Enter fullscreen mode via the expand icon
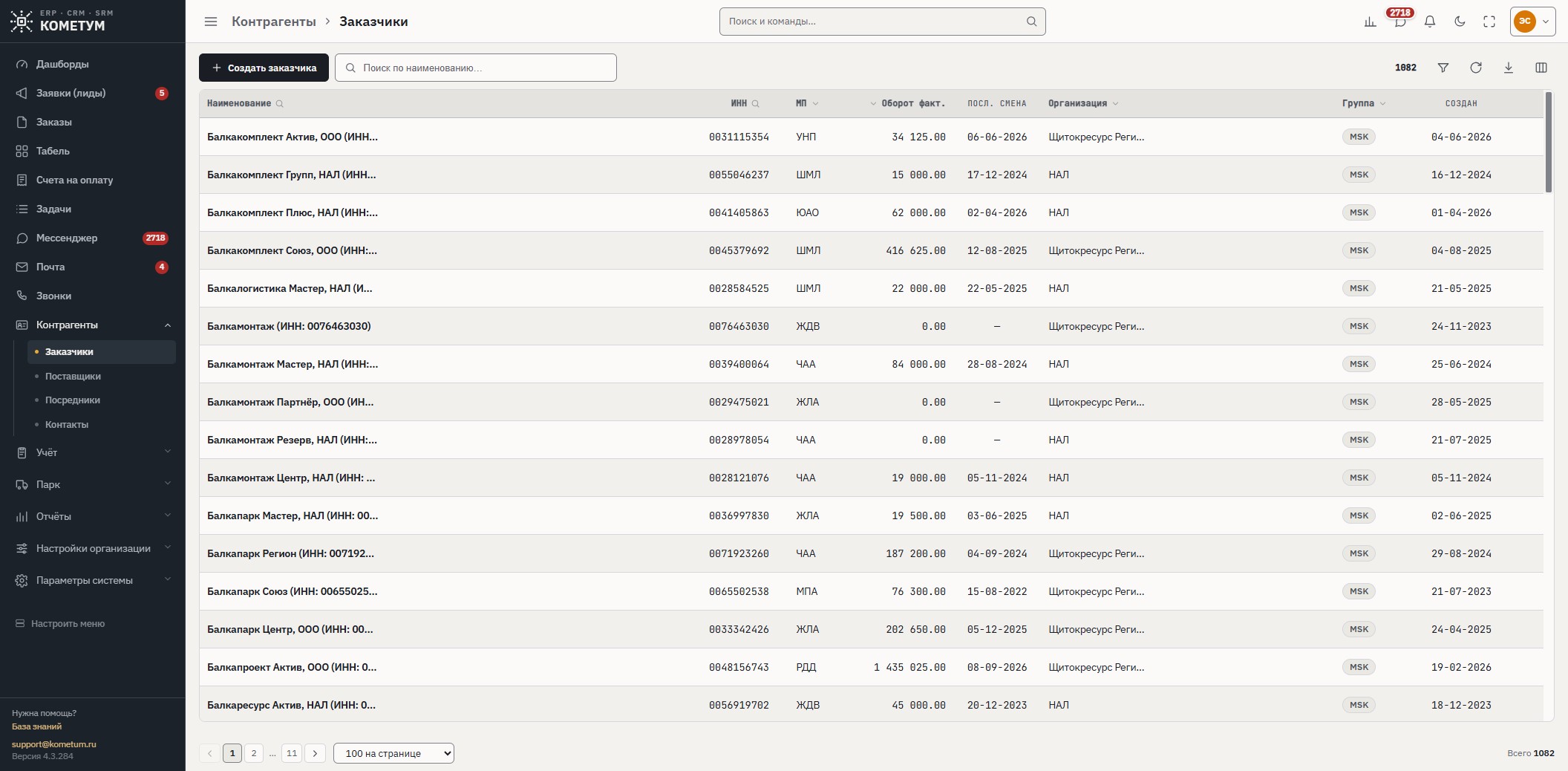 click(x=1489, y=22)
